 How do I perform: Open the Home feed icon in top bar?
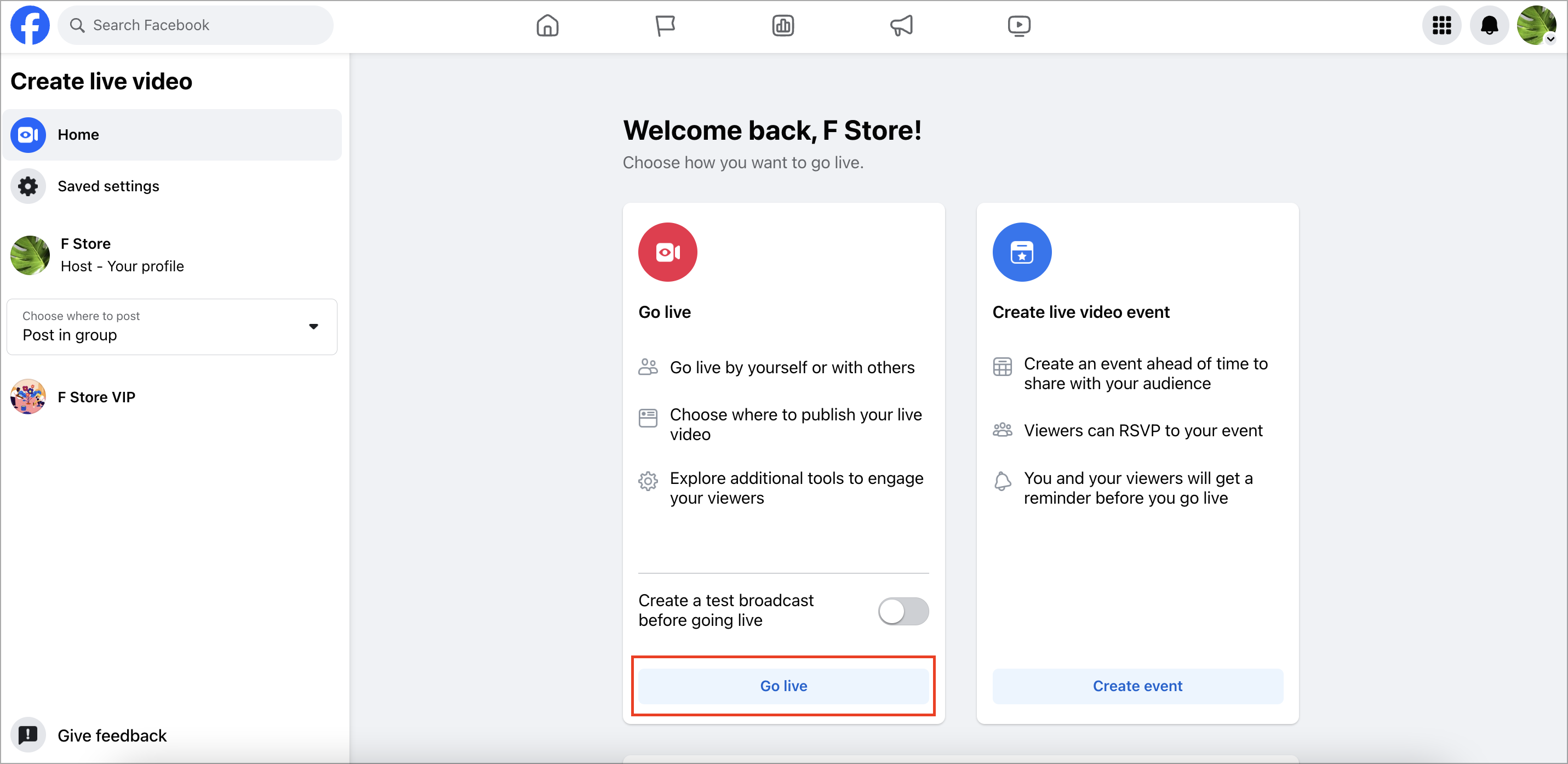547,26
